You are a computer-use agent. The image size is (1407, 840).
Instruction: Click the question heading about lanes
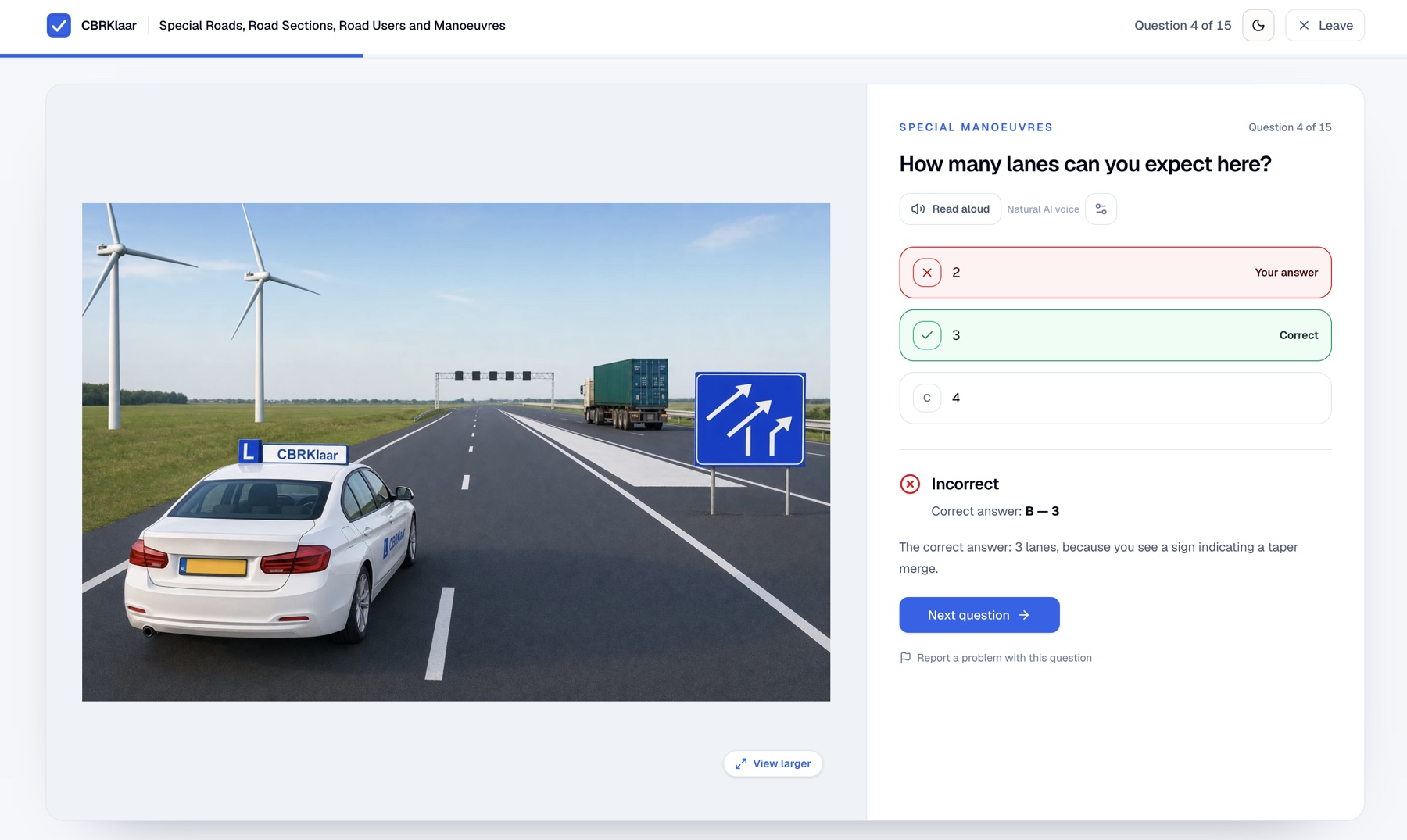click(1086, 164)
